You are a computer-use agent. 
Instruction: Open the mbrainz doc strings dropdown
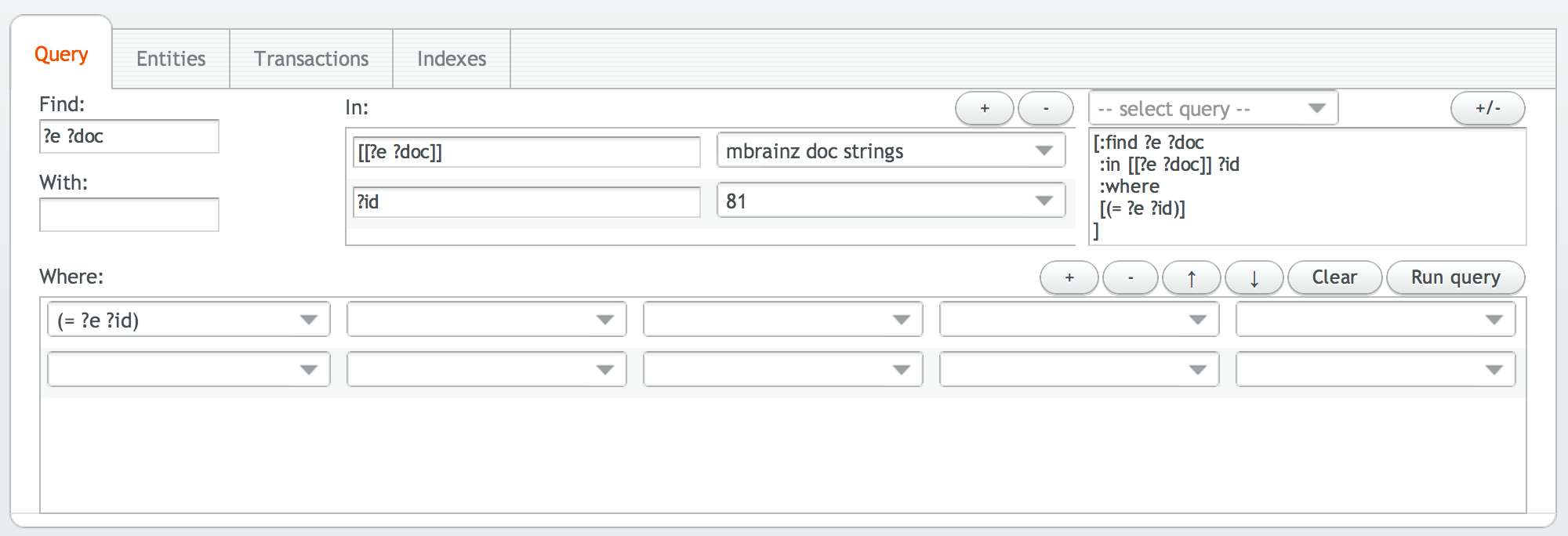pyautogui.click(x=891, y=150)
